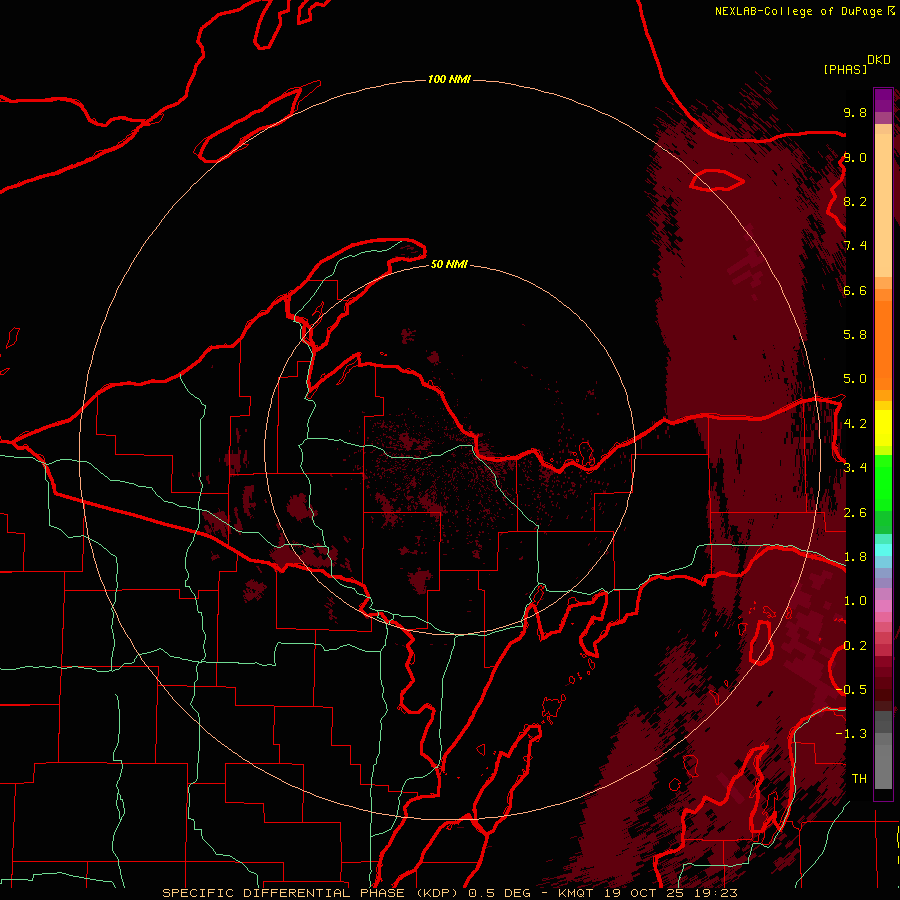Select the 9.8 color scale value

click(x=855, y=112)
